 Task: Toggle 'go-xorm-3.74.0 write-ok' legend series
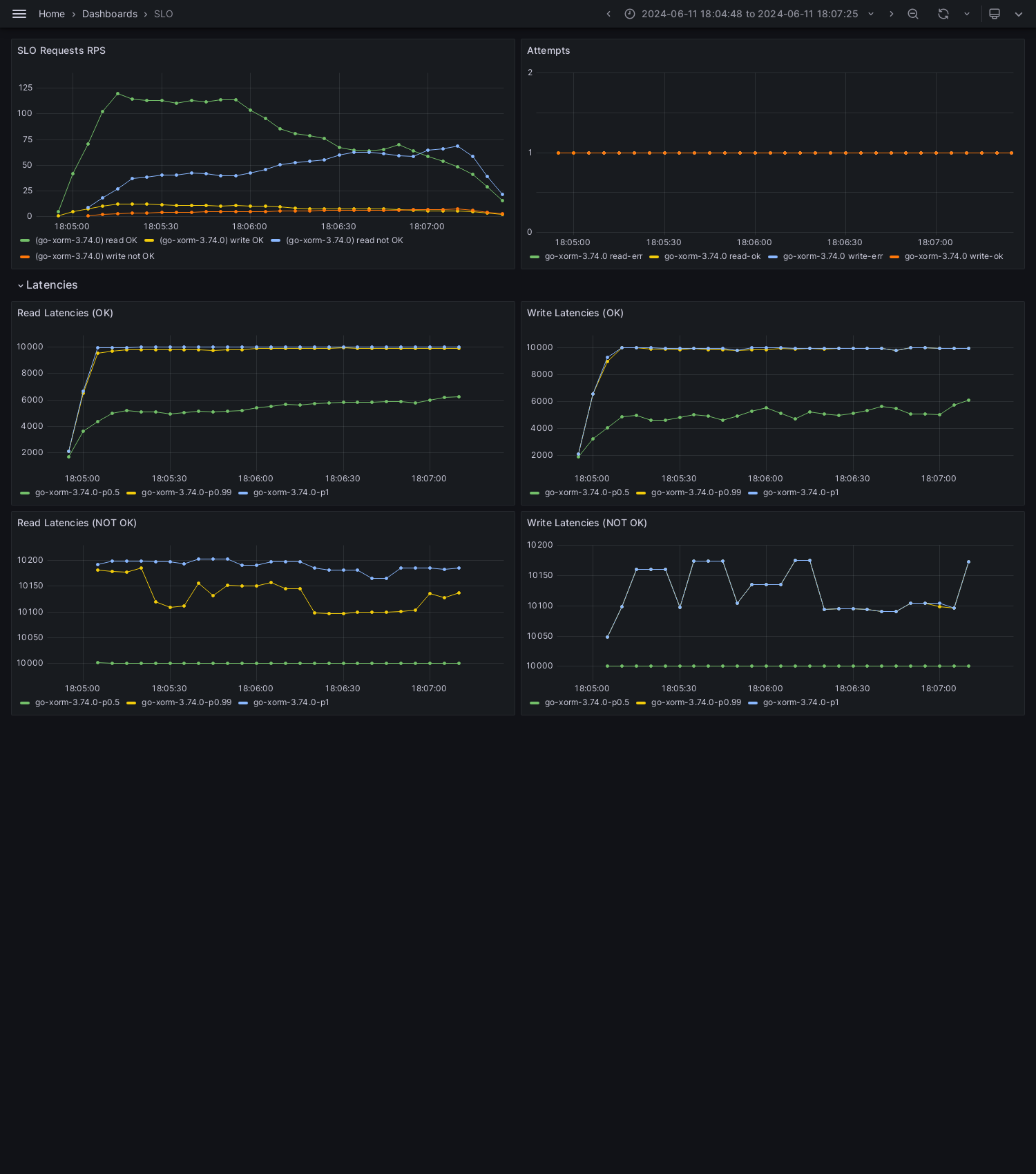(x=954, y=256)
